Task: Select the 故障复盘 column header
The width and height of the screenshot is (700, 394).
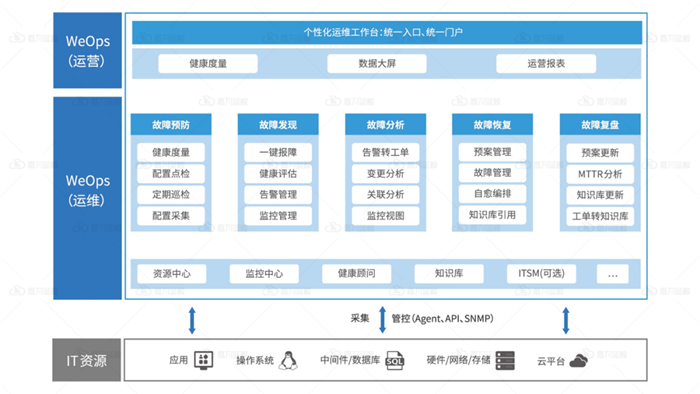Action: [600, 124]
